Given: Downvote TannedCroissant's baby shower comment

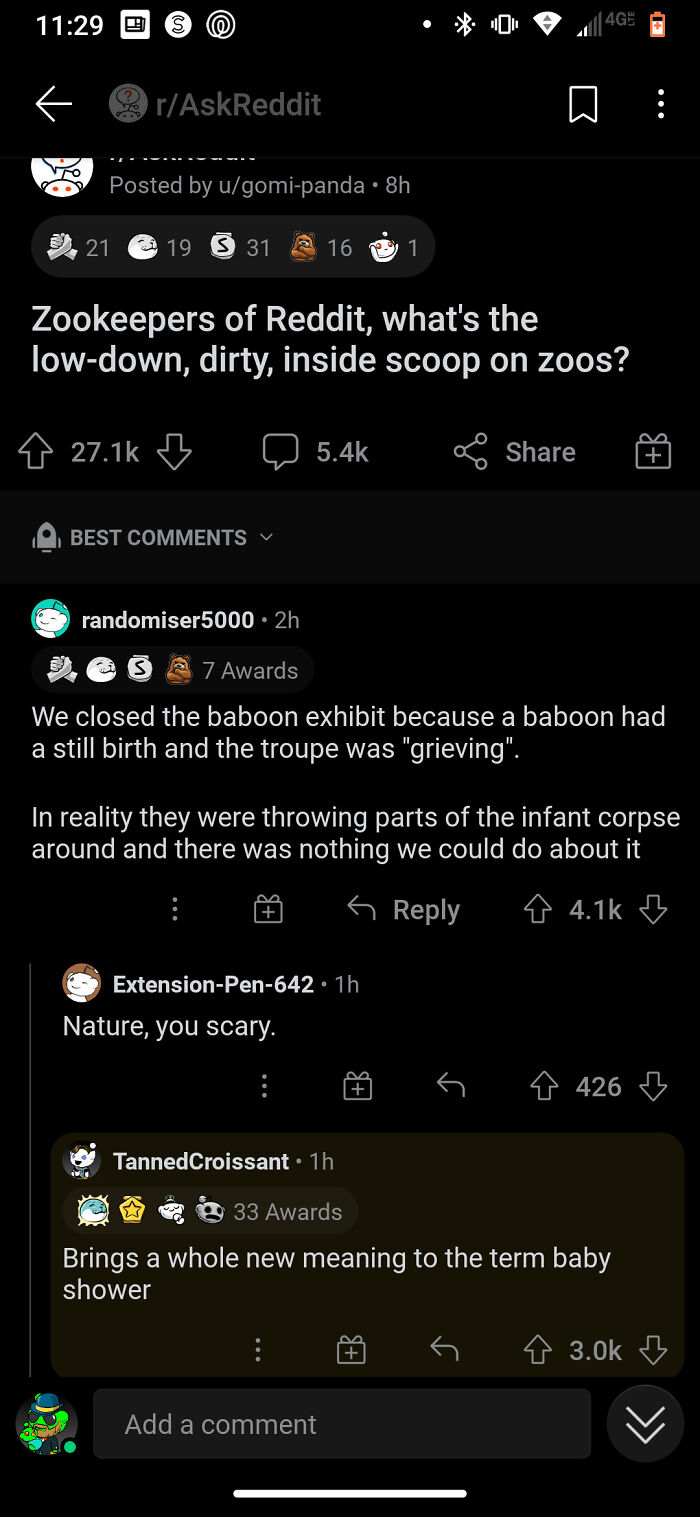Looking at the screenshot, I should (653, 1350).
